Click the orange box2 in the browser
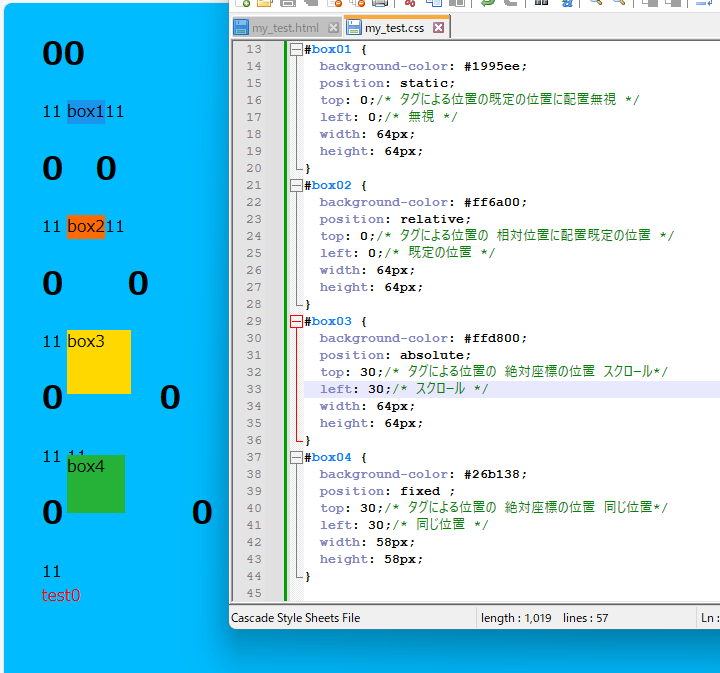The image size is (720, 673). pyautogui.click(x=86, y=227)
